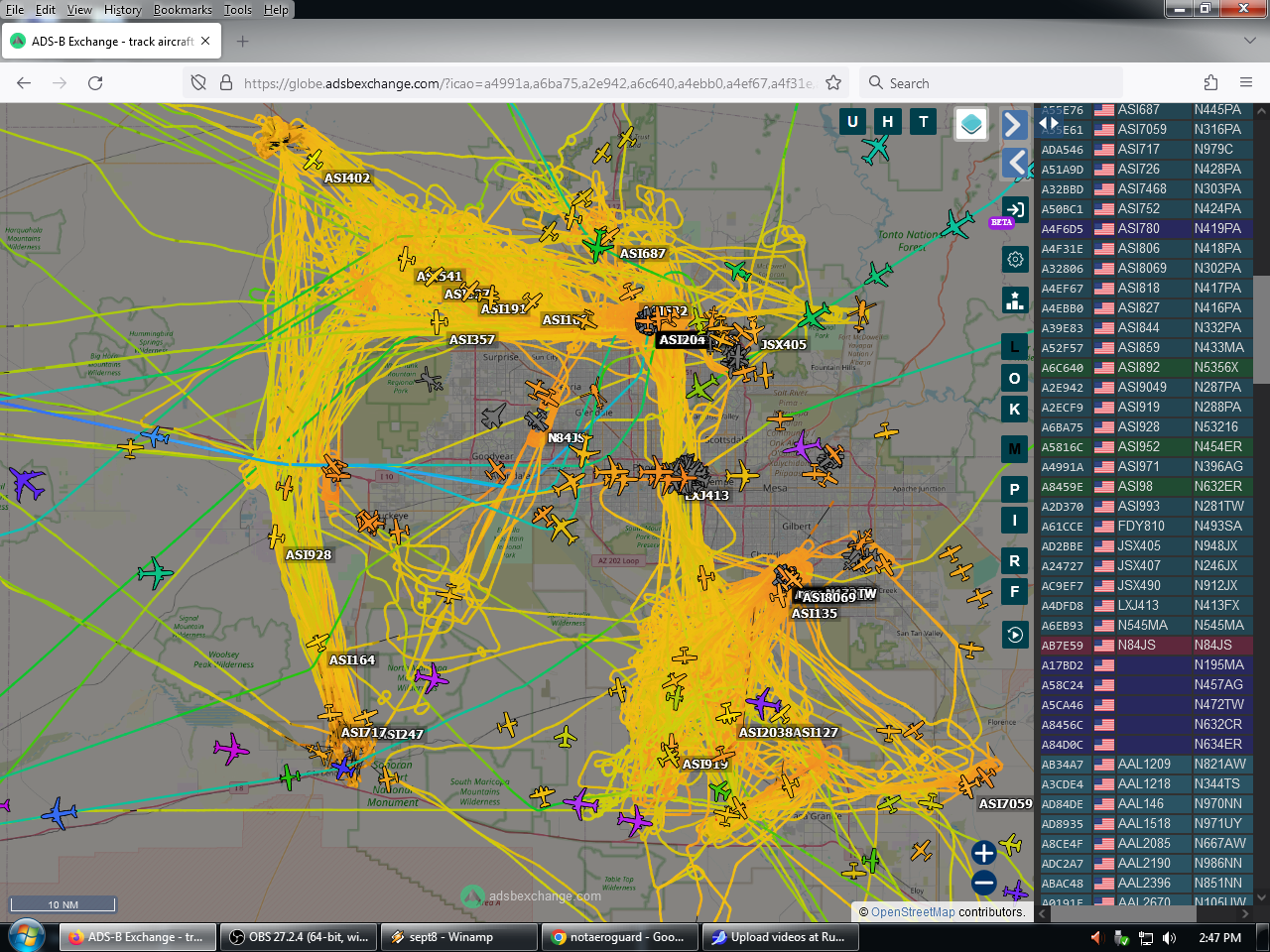Select aircraft row FDY810 N493SA
1270x952 pixels.
[x=1145, y=527]
